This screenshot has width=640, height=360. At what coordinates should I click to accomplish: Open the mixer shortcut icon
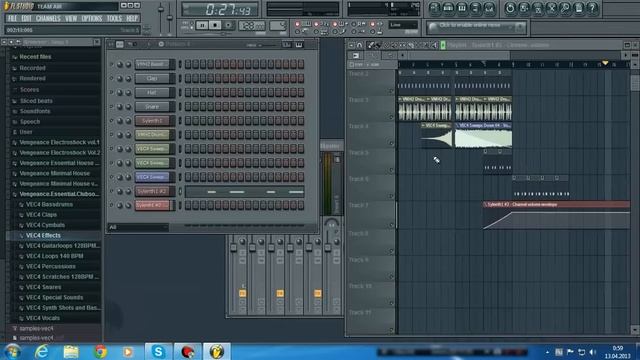point(489,8)
